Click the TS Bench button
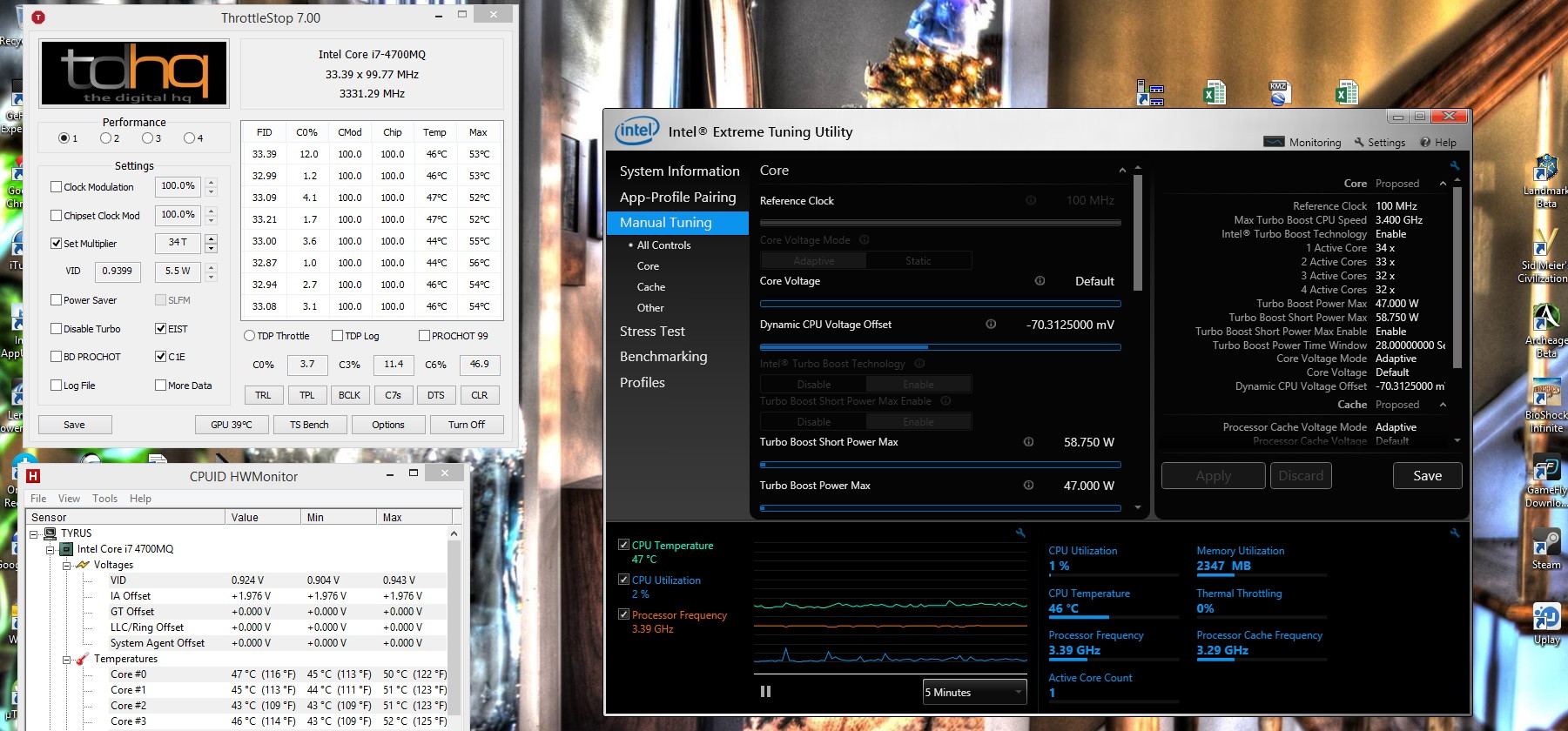This screenshot has height=731, width=1568. point(309,425)
